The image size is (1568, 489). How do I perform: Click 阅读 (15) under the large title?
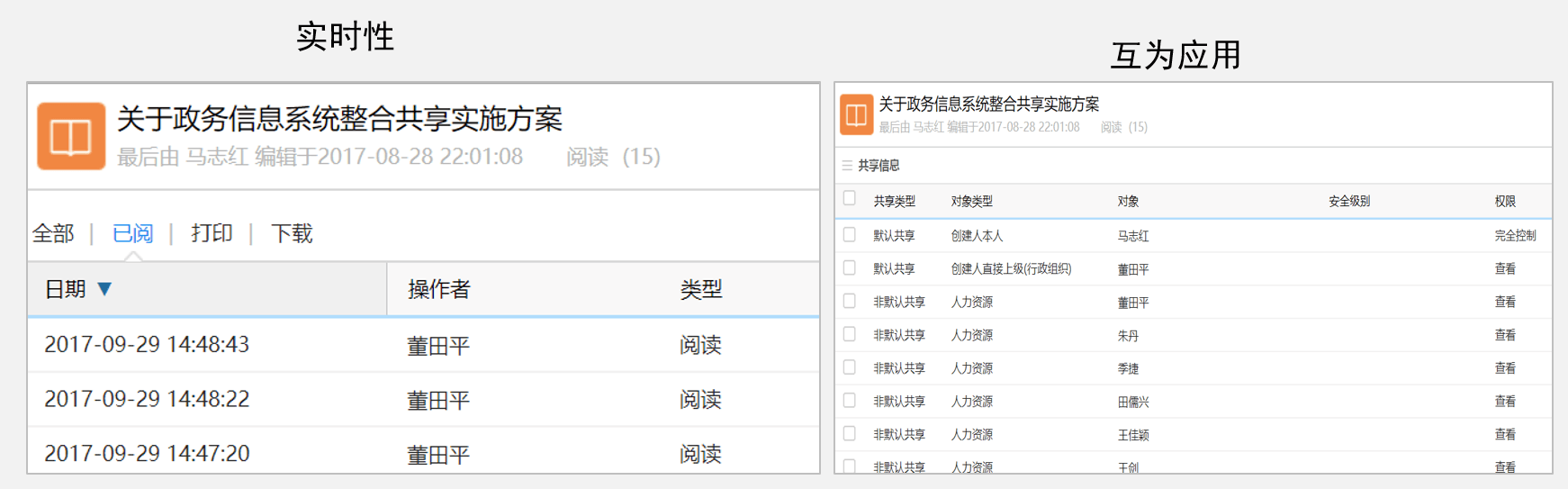click(x=613, y=157)
